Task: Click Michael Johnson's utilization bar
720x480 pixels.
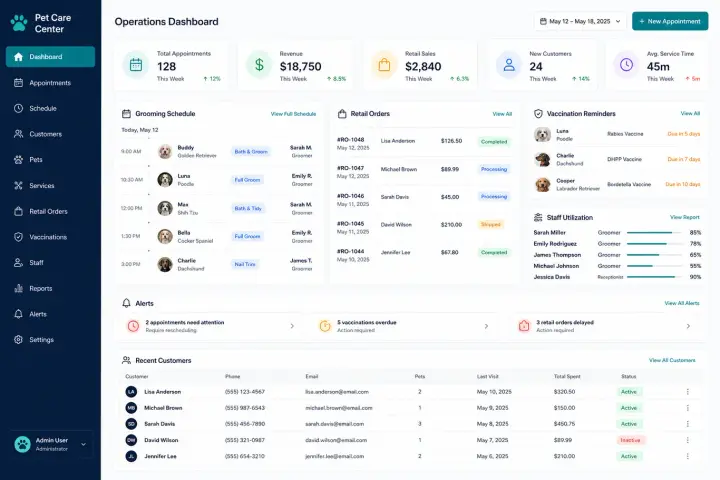Action: click(x=654, y=266)
